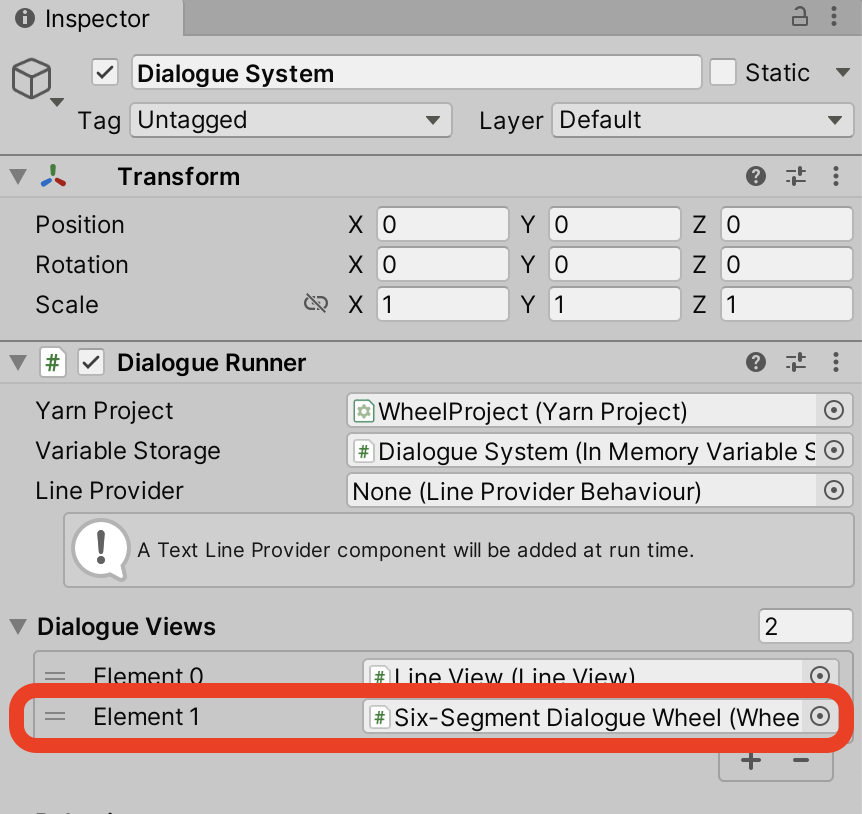The image size is (862, 814).
Task: Click Yarn Project object picker circle
Action: [x=833, y=411]
